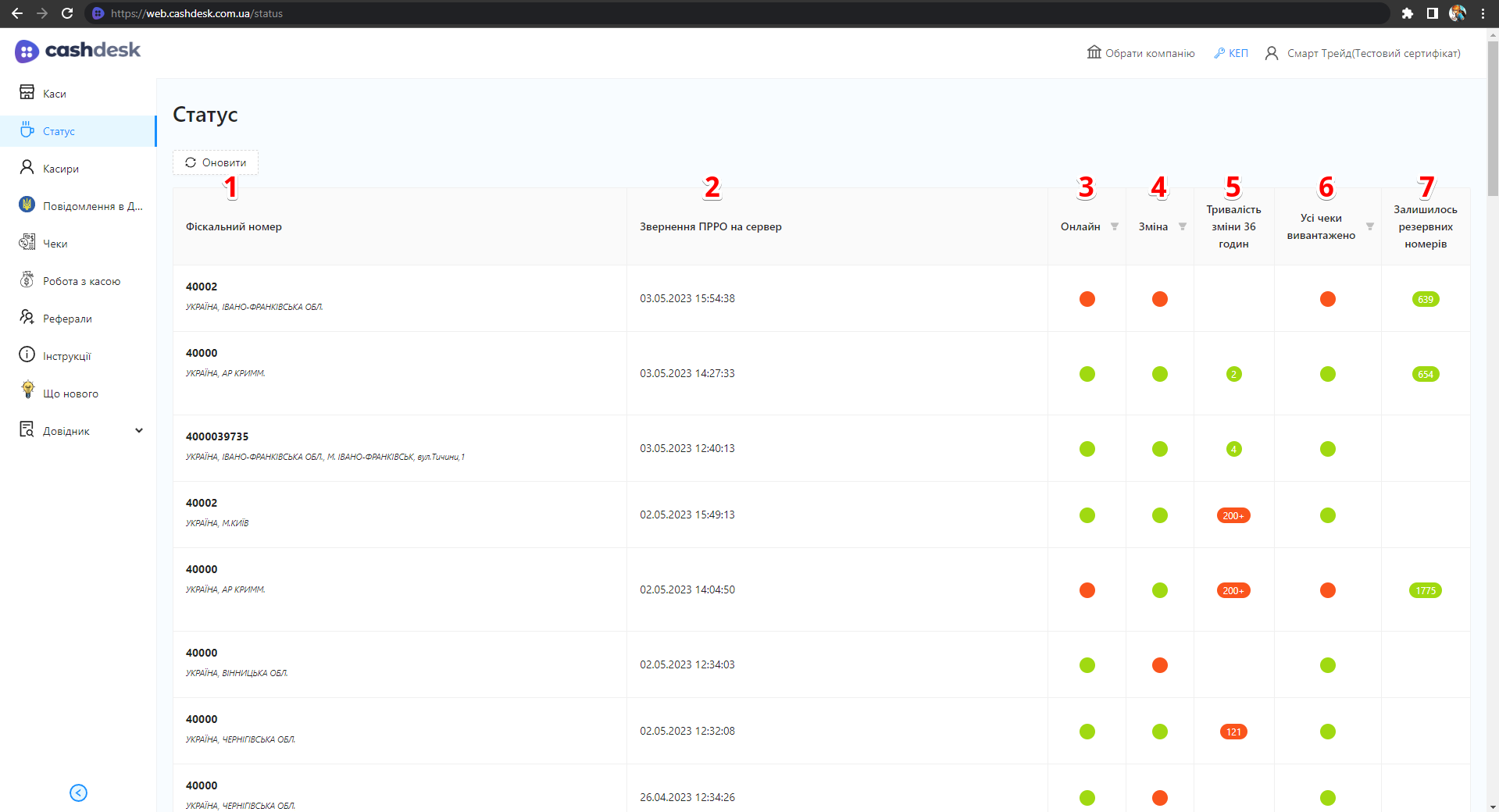Open filter for Усі чеки вивантажено column
1499x812 pixels.
pos(1369,226)
